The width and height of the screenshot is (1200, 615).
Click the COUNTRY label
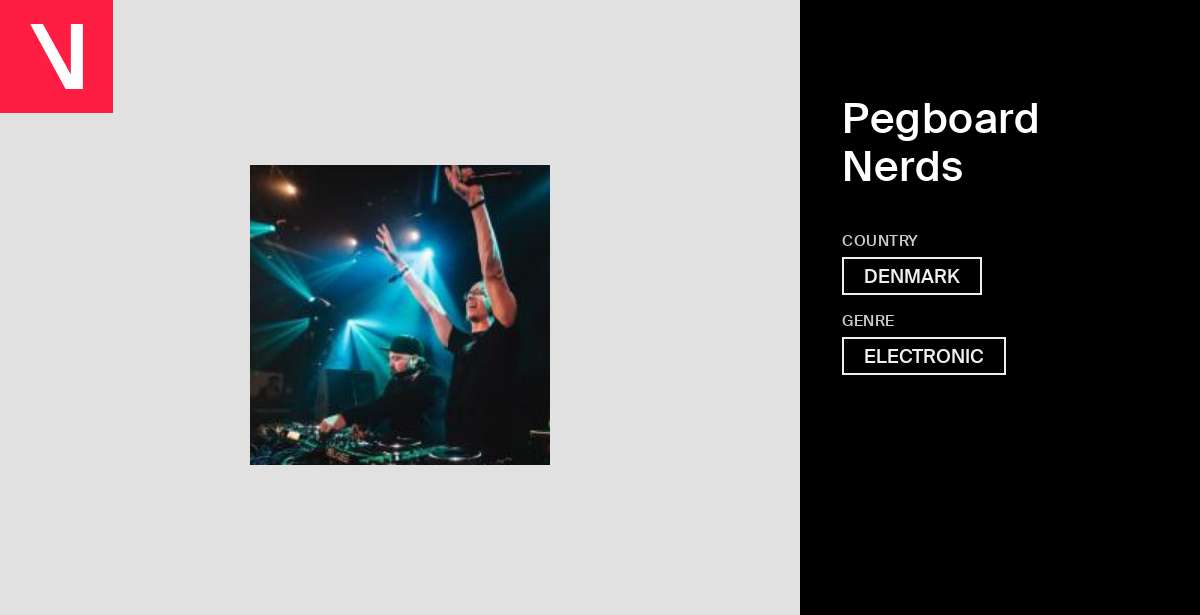coord(880,241)
